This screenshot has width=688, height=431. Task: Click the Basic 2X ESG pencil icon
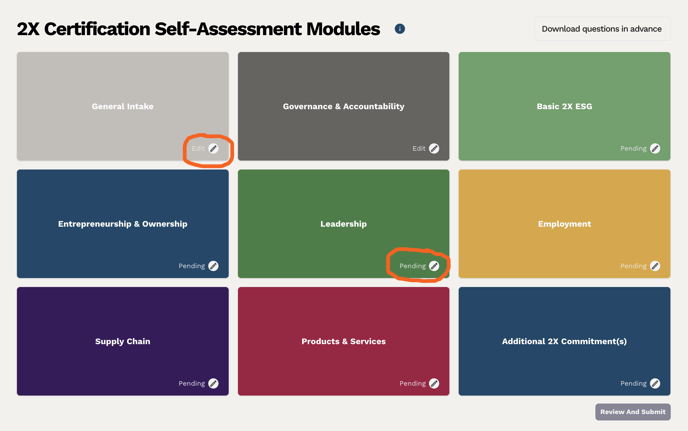pos(655,148)
